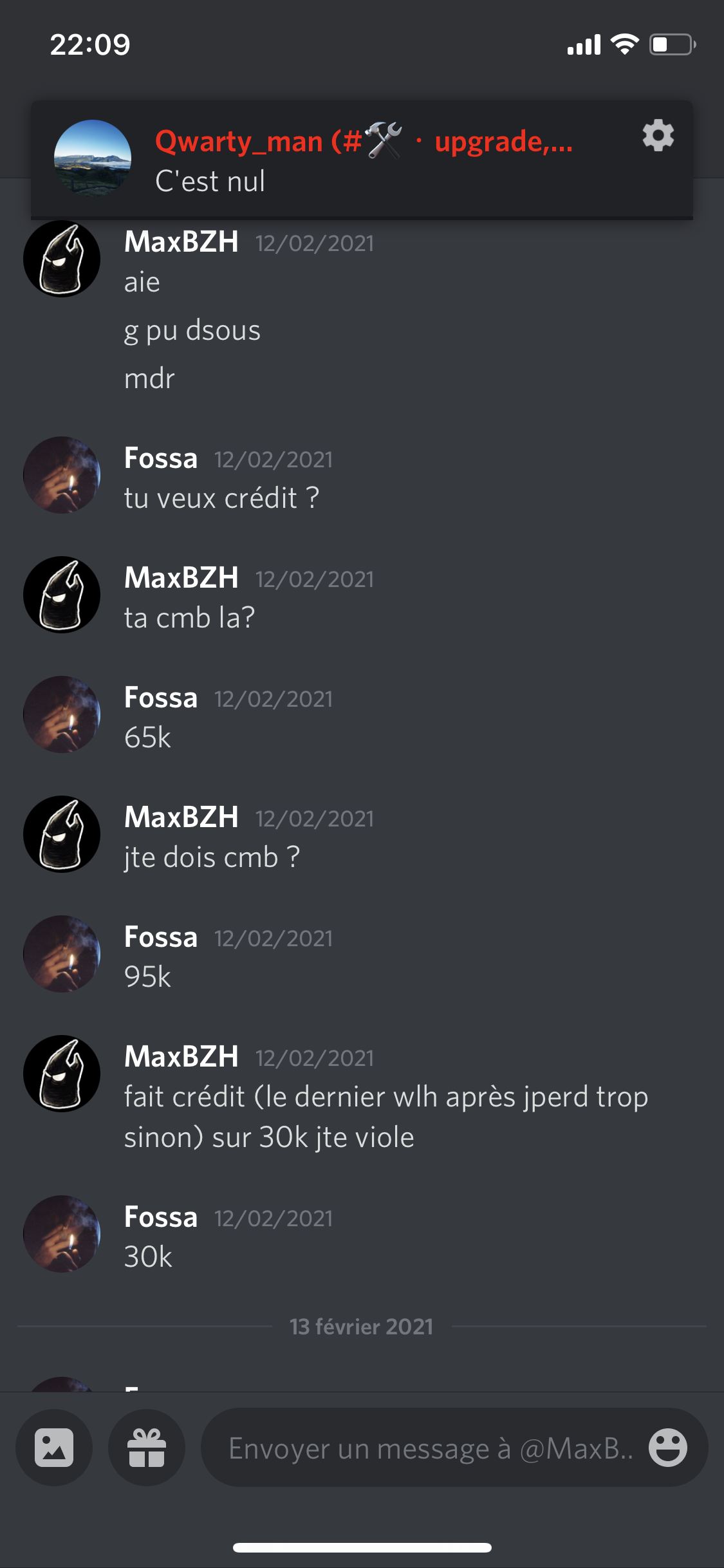This screenshot has height=1568, width=724.
Task: Tap Fossa avatar beside "95k" message
Action: [62, 954]
